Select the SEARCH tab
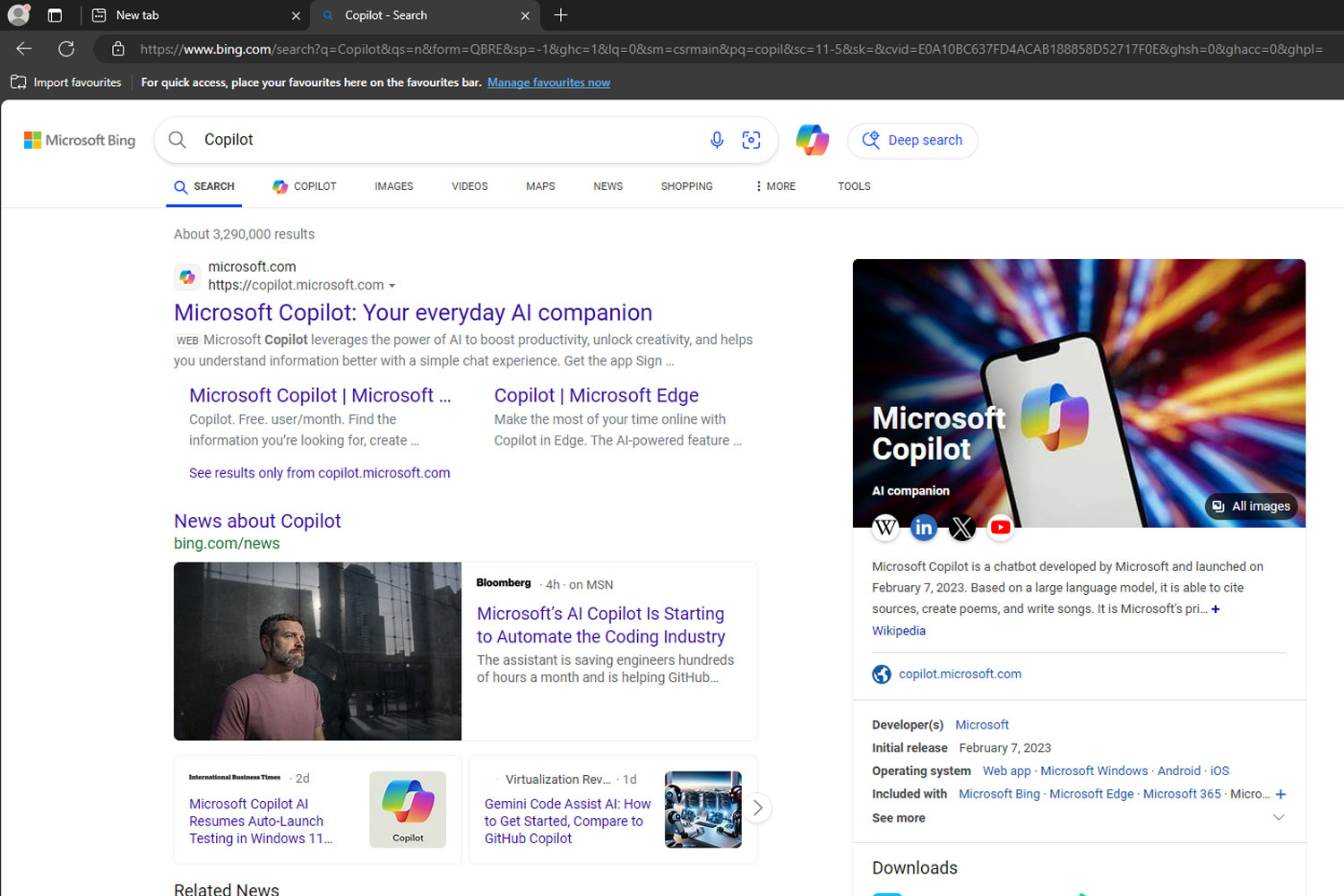Viewport: 1344px width, 896px height. pos(204,186)
